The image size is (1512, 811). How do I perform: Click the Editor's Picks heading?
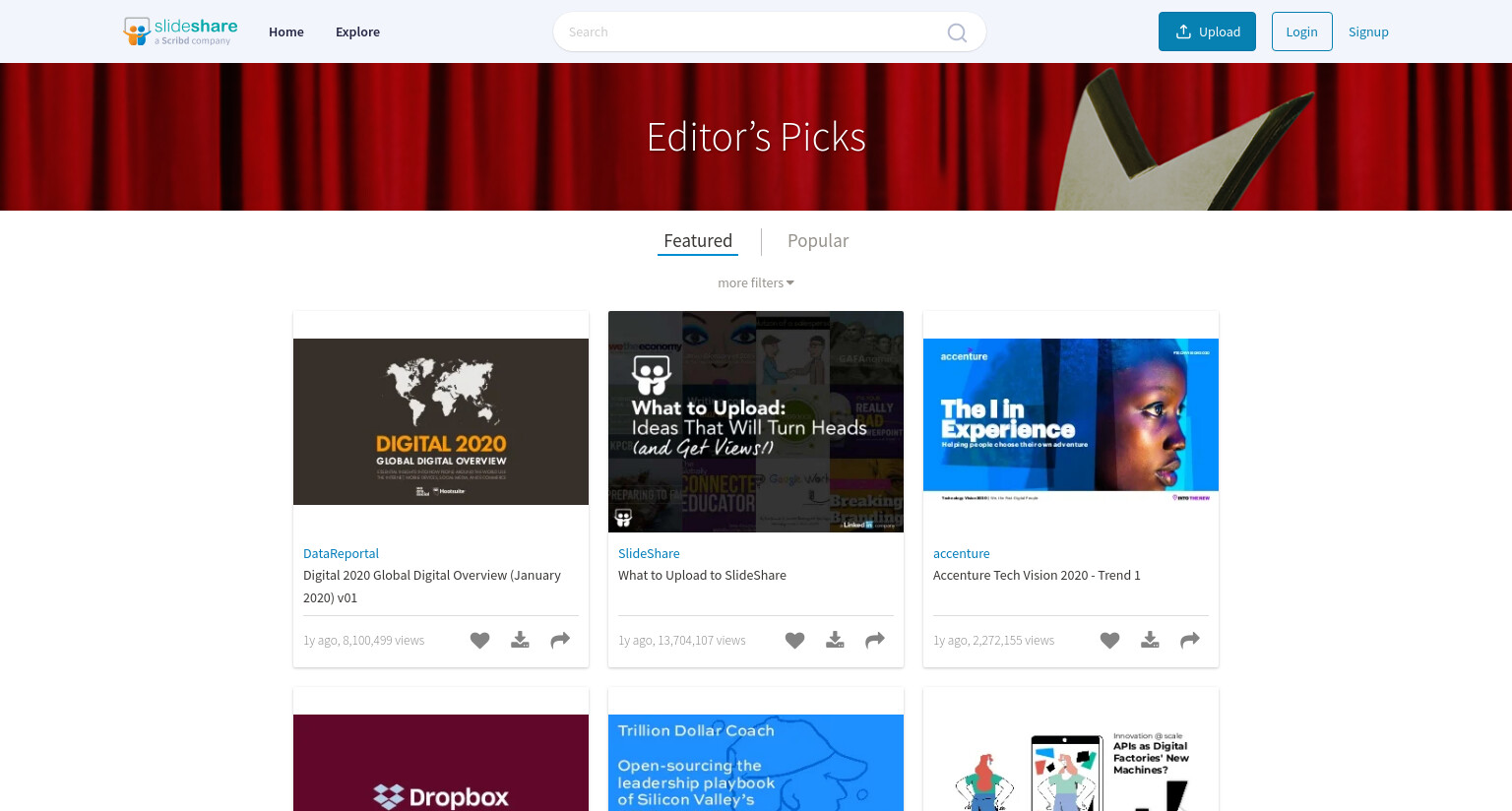coord(756,137)
